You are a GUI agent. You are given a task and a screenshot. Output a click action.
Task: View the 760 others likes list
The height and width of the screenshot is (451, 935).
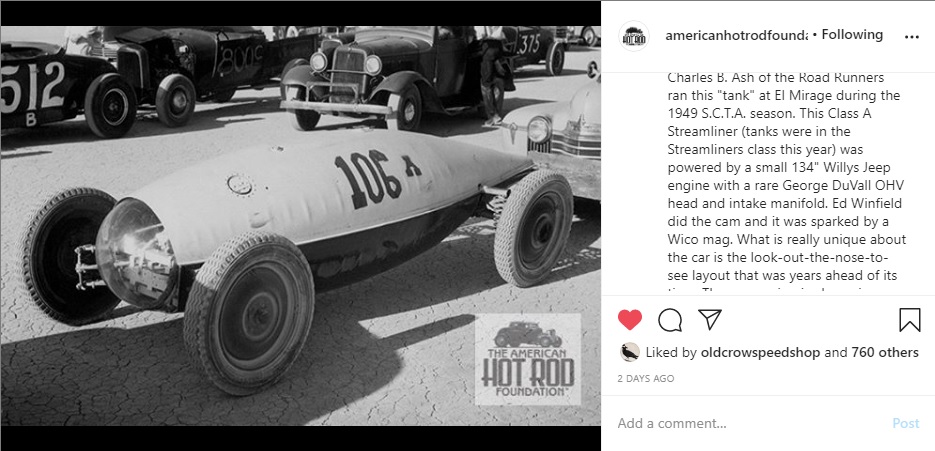pos(885,353)
